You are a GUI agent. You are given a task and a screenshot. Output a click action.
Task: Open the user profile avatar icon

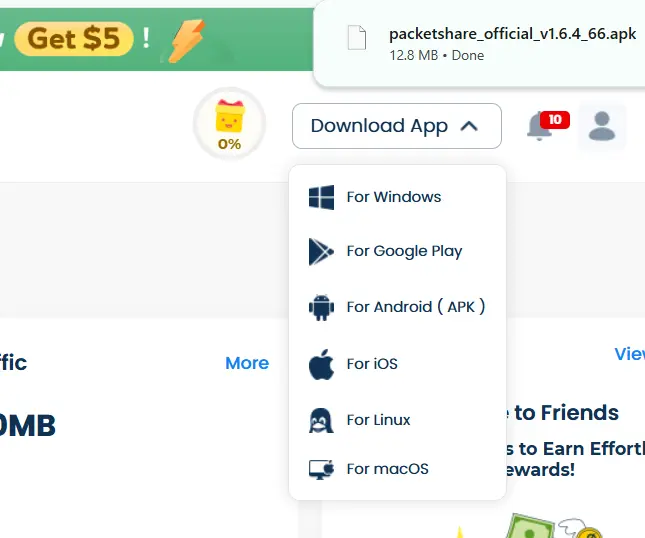tap(602, 126)
